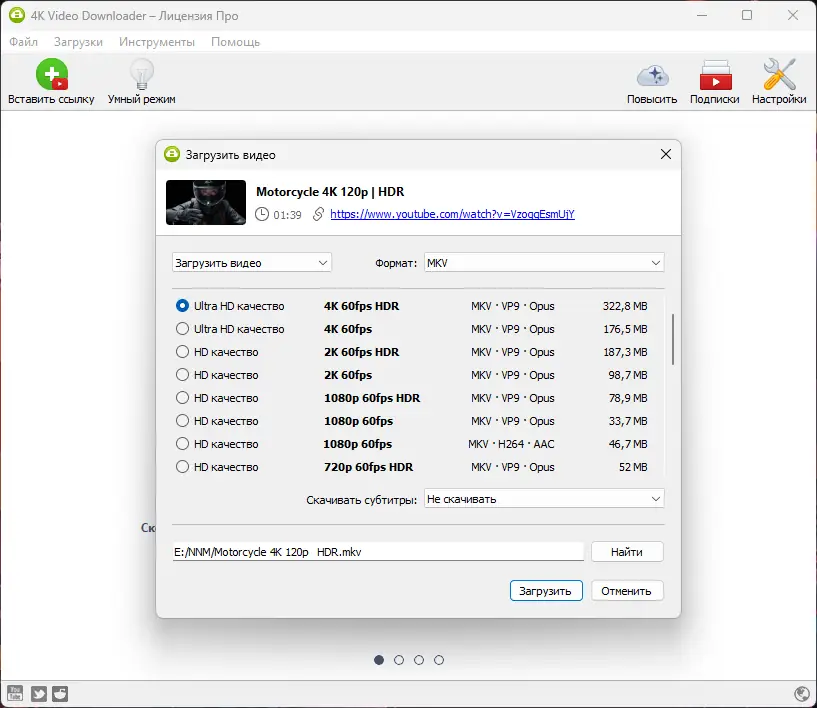Select the third page indicator dot
The image size is (817, 708).
click(419, 660)
